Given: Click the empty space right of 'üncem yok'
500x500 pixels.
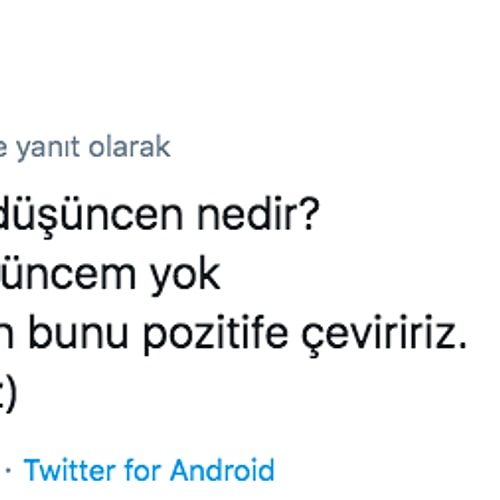Looking at the screenshot, I should pos(360,277).
